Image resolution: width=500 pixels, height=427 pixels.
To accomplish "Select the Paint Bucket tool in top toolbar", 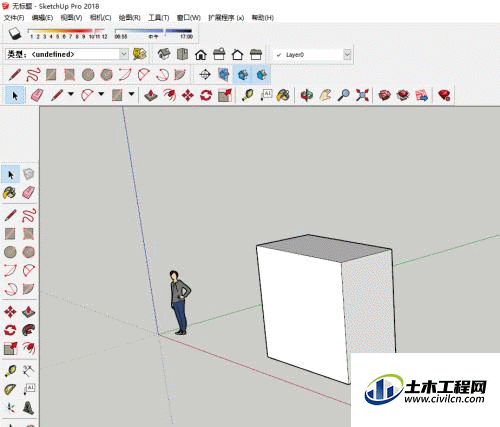I will click(x=283, y=95).
